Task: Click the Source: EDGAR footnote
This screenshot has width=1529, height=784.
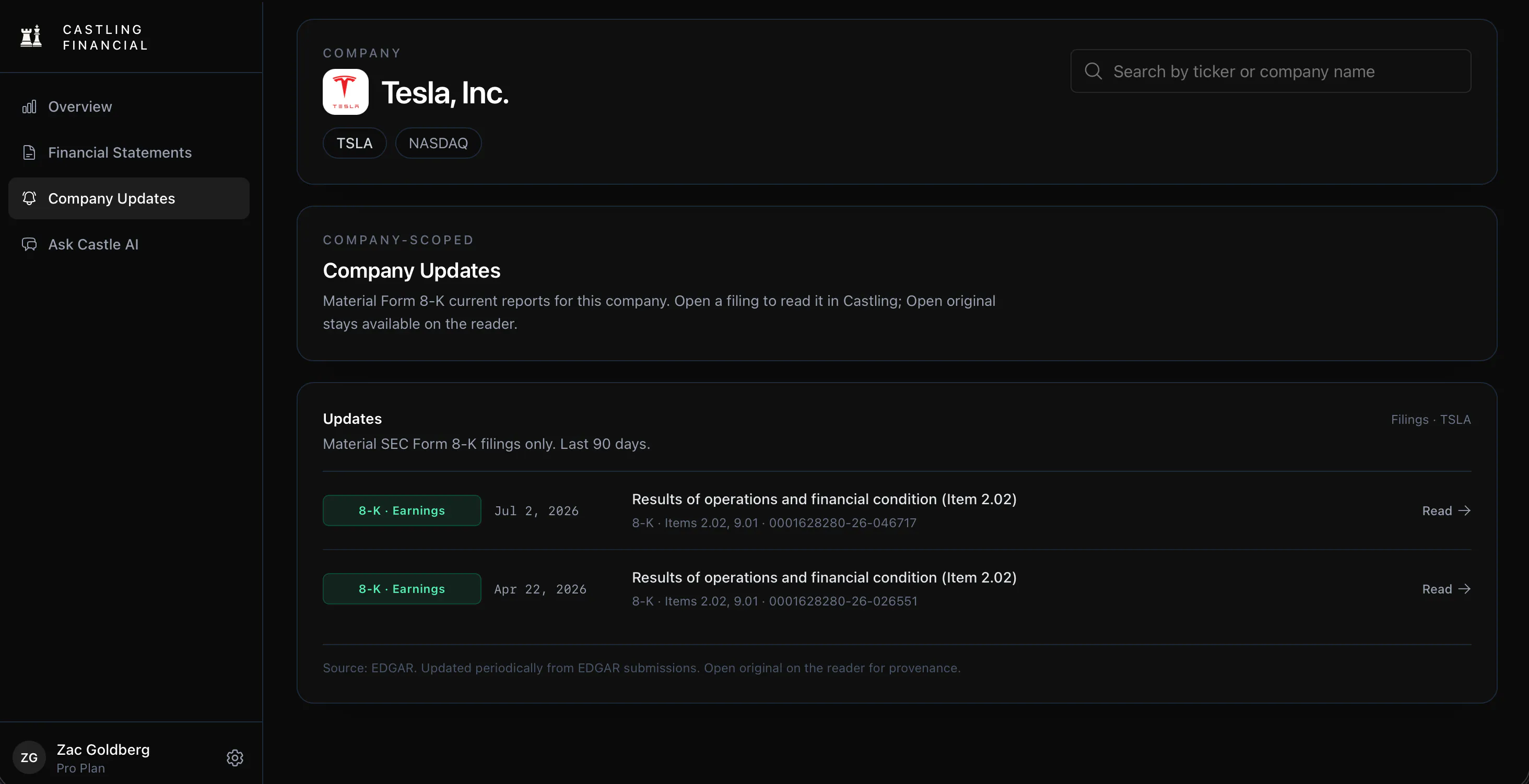Action: [641, 668]
